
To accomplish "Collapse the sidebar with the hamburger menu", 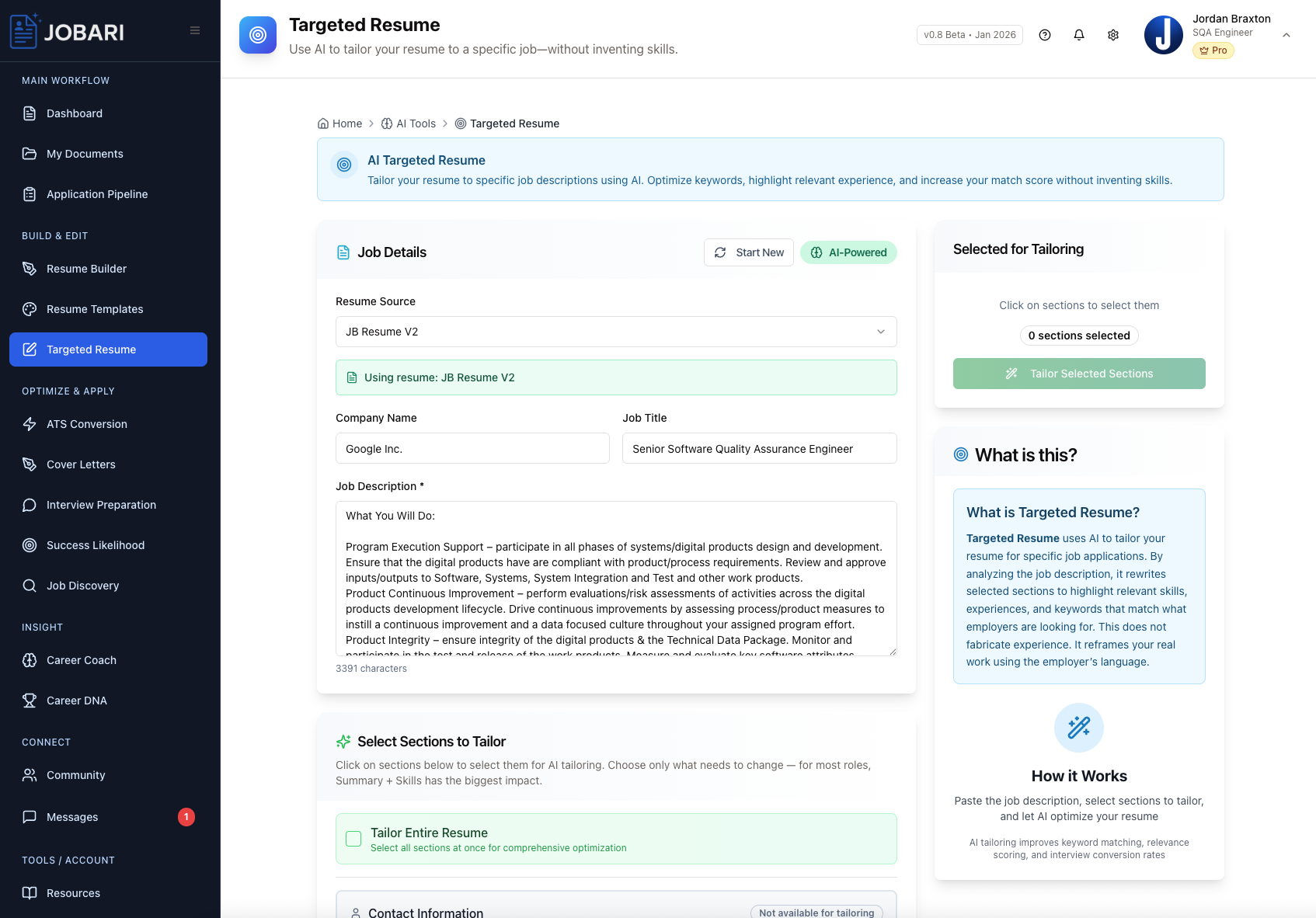I will 194,30.
